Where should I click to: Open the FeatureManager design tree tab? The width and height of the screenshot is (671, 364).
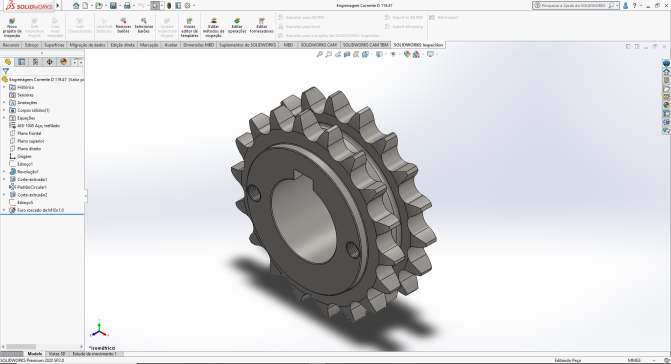[8, 62]
